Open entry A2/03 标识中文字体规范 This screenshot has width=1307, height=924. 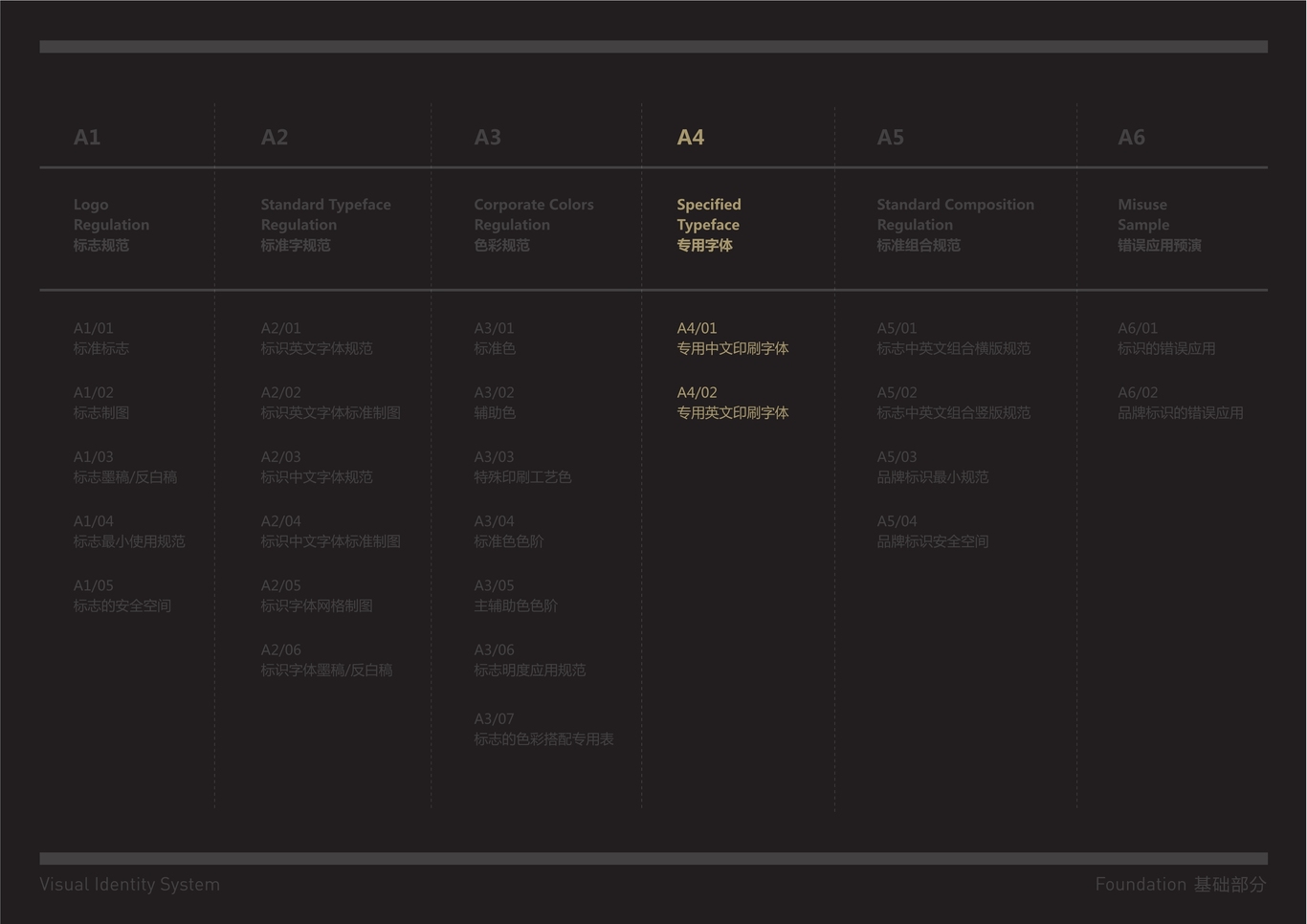317,467
